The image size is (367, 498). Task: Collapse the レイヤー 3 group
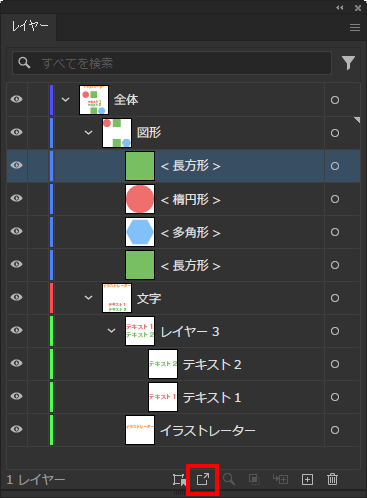click(x=111, y=331)
